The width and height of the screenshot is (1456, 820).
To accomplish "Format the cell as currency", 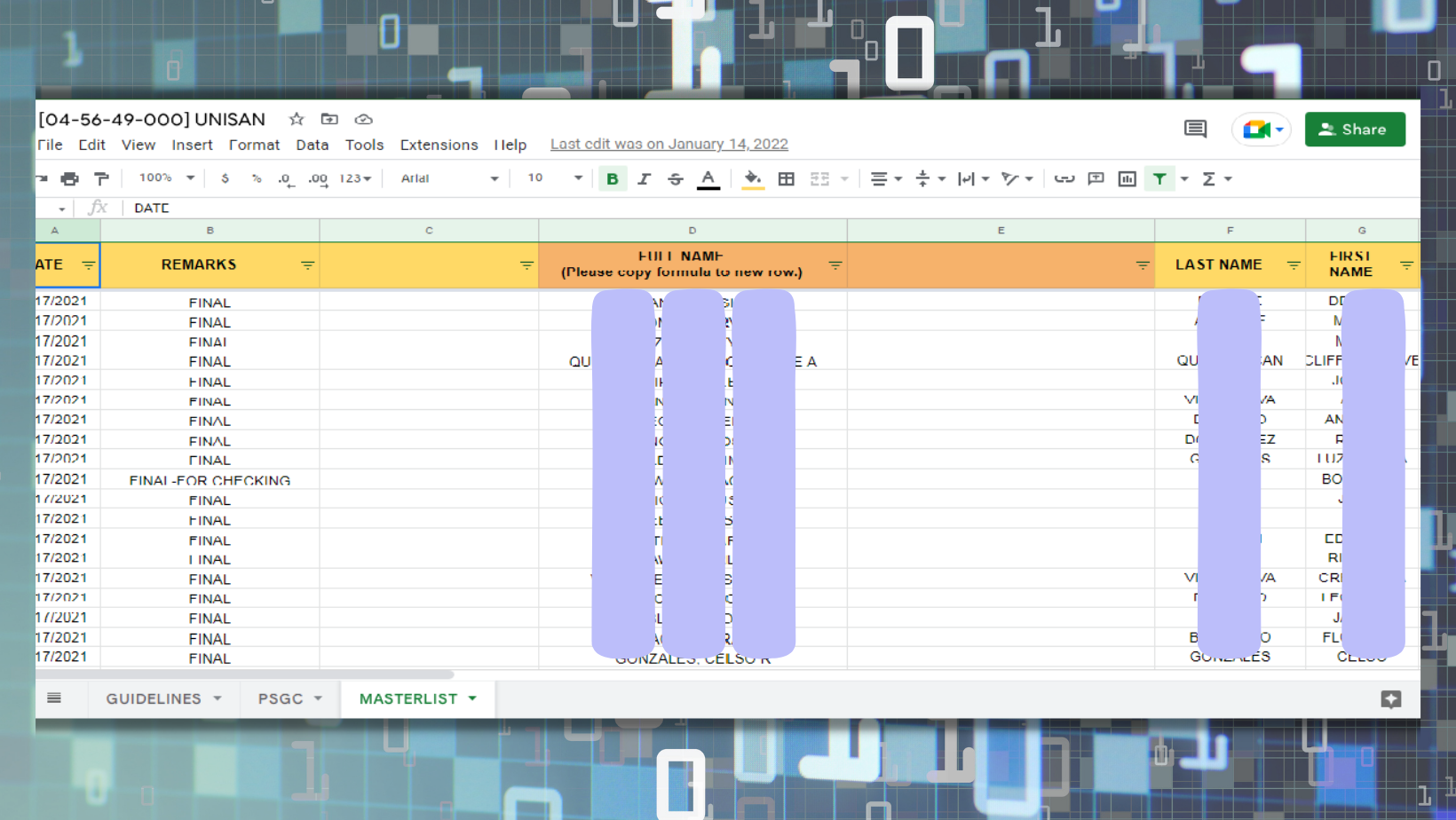I will (x=226, y=178).
